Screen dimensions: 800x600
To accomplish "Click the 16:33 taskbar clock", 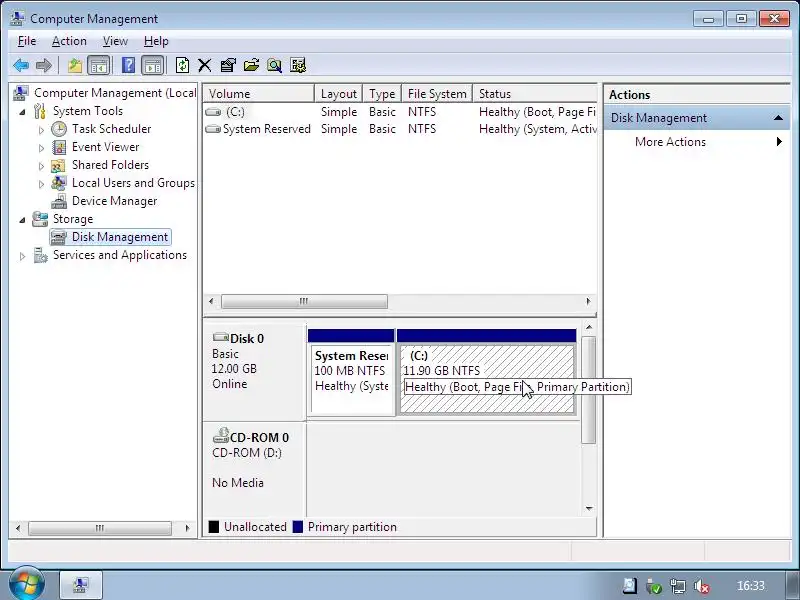I will tap(751, 586).
